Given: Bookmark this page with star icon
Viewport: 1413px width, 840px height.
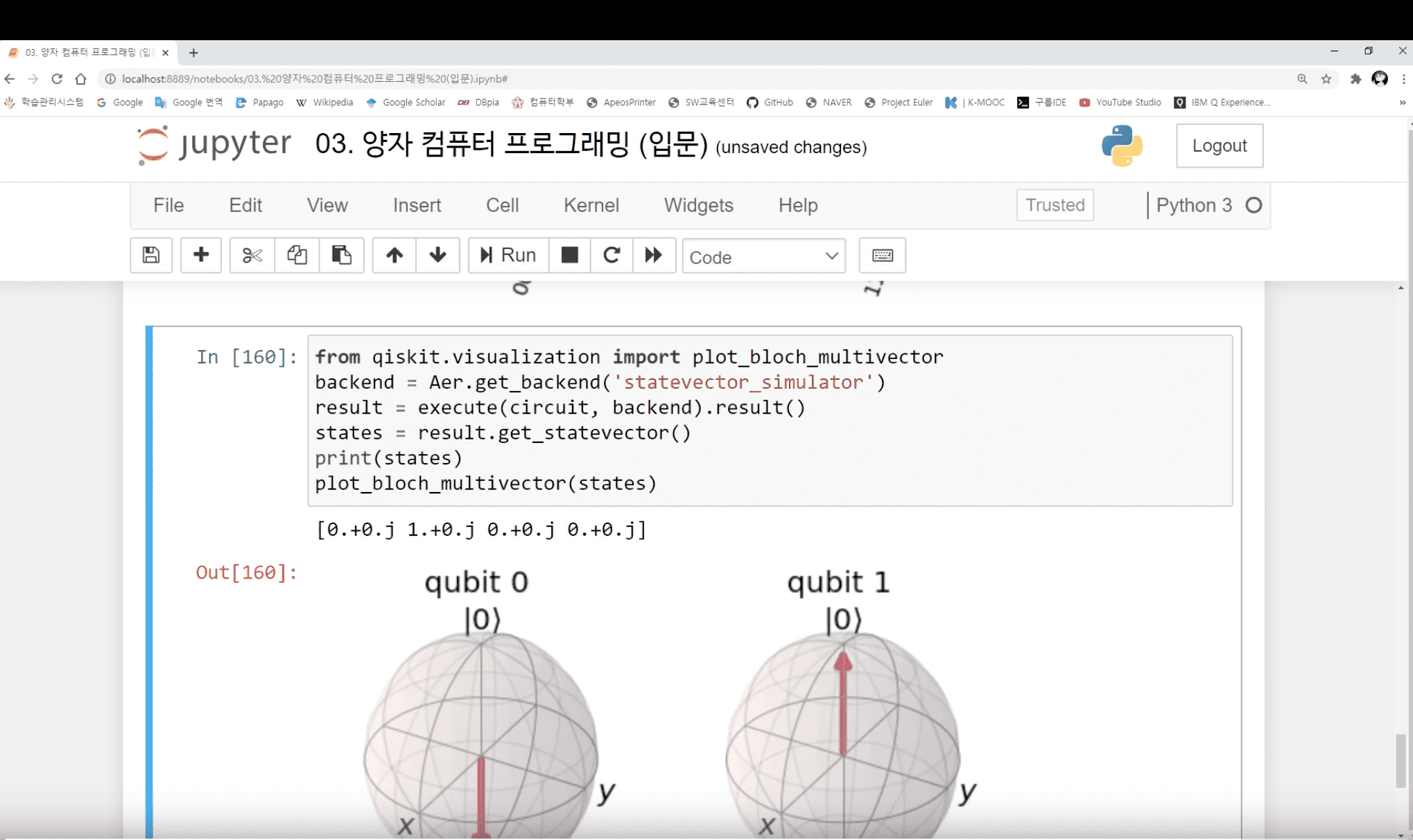Looking at the screenshot, I should tap(1326, 79).
